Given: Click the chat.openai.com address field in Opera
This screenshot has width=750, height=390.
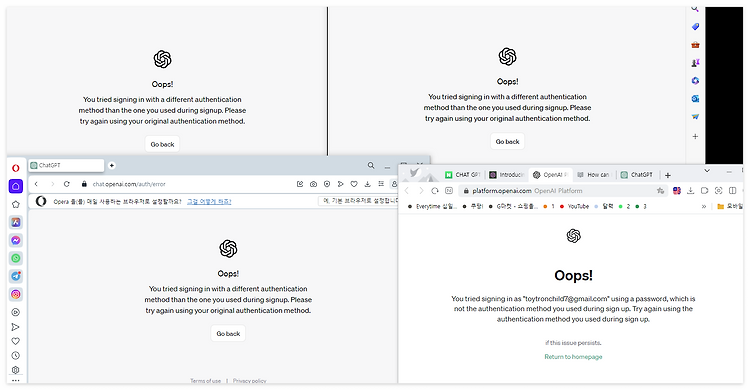Looking at the screenshot, I should [129, 184].
